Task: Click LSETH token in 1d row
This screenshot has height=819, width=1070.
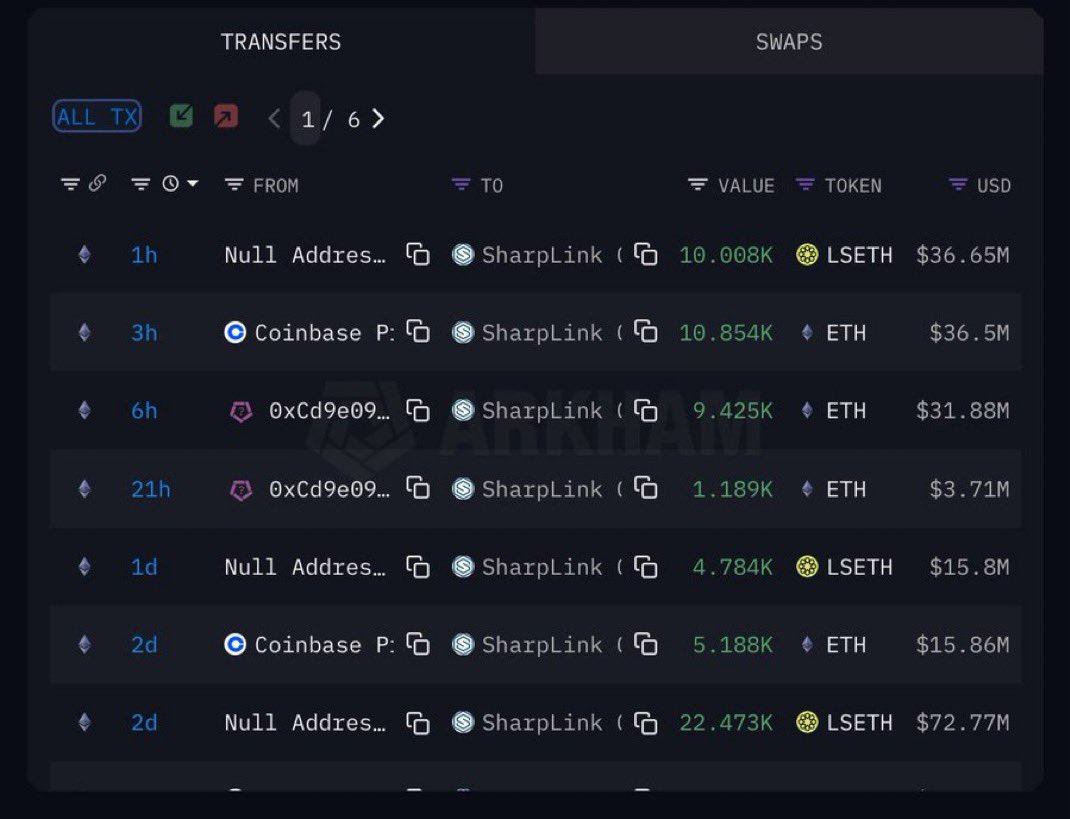Action: tap(844, 567)
